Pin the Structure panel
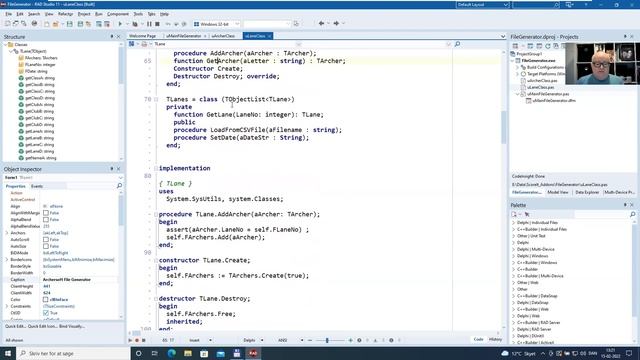This screenshot has width=640, height=360. point(112,37)
